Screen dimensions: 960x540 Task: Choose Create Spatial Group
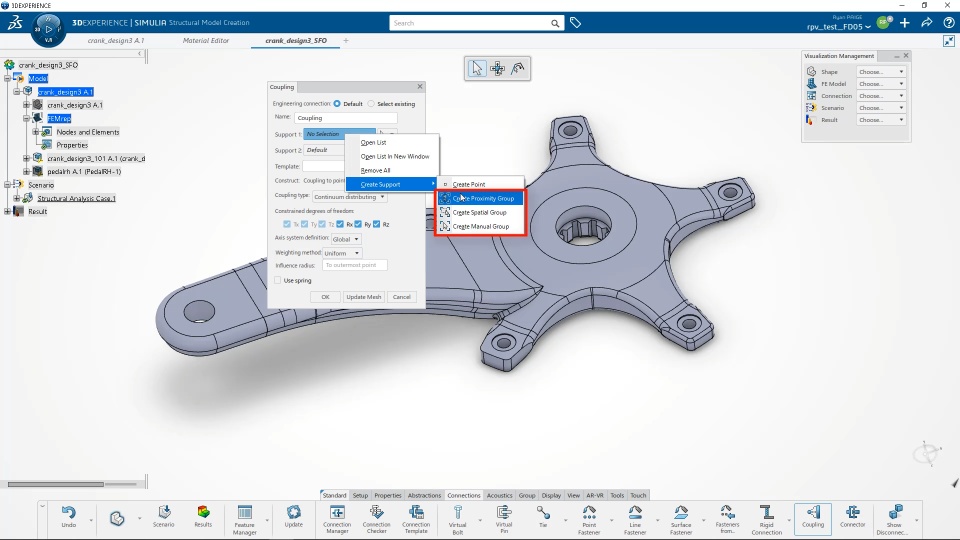click(x=480, y=212)
